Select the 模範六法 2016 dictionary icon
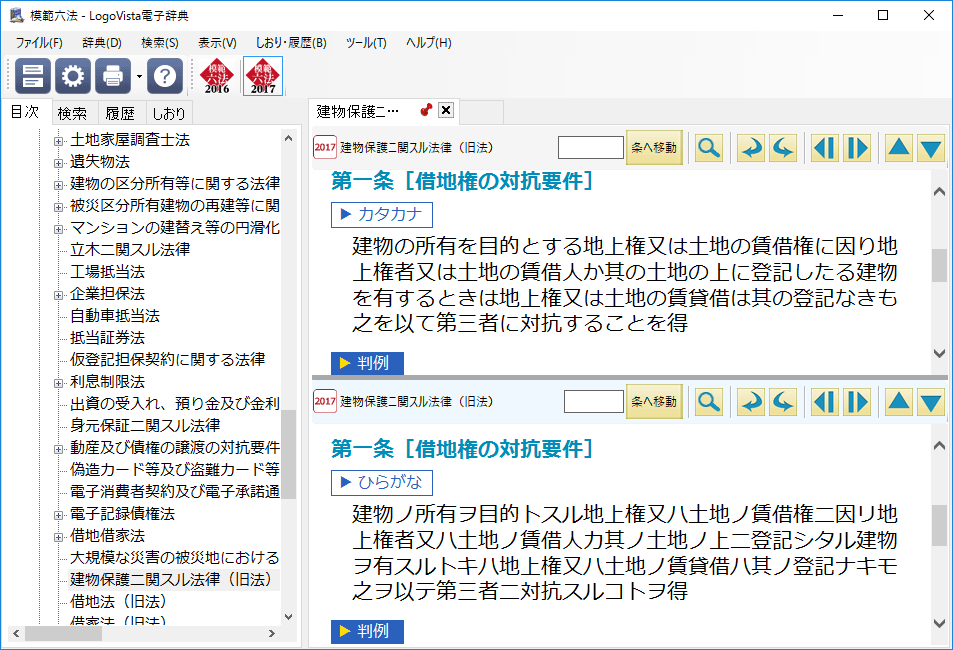953x650 pixels. click(217, 76)
